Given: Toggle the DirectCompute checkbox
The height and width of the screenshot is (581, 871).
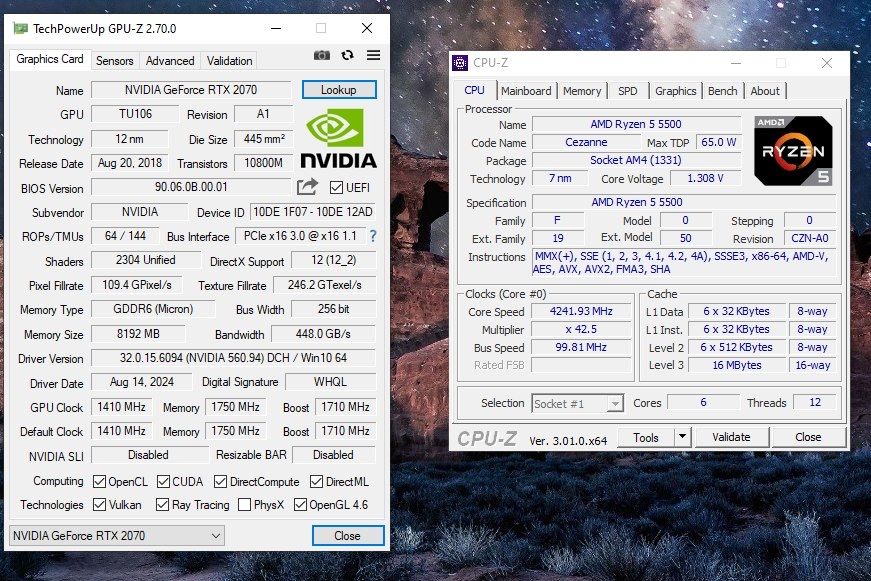Looking at the screenshot, I should (x=221, y=482).
